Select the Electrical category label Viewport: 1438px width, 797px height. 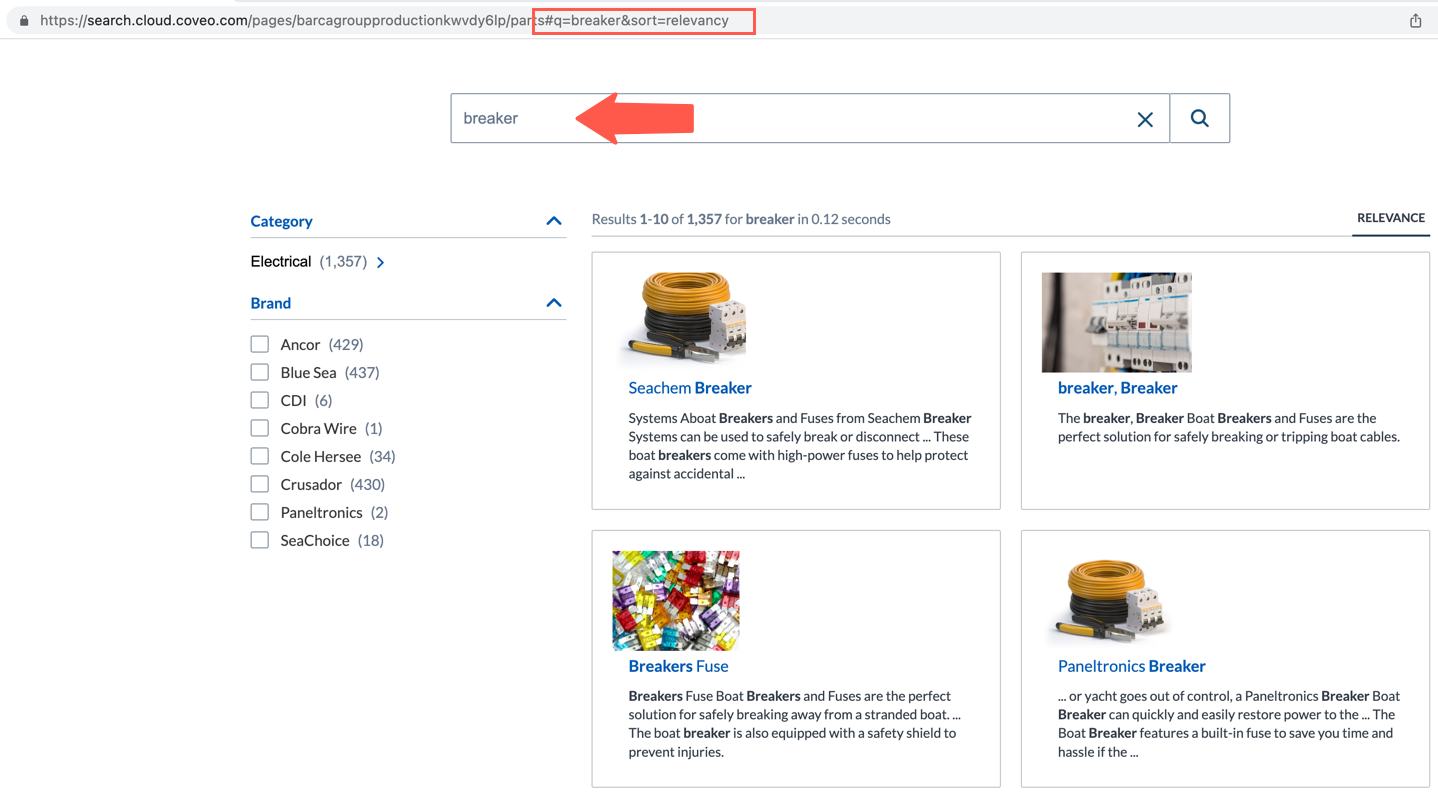[x=281, y=262]
